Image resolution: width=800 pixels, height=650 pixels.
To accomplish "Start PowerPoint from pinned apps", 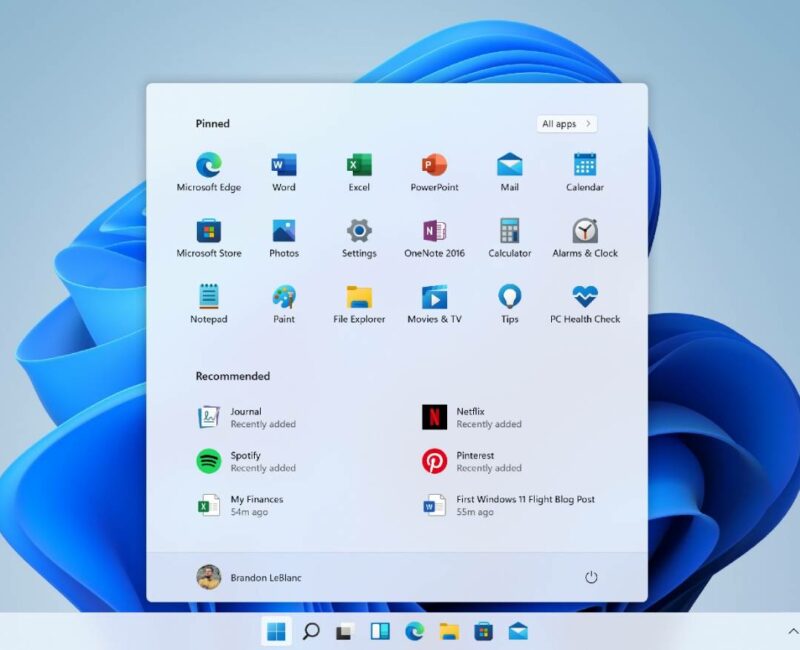I will [434, 172].
